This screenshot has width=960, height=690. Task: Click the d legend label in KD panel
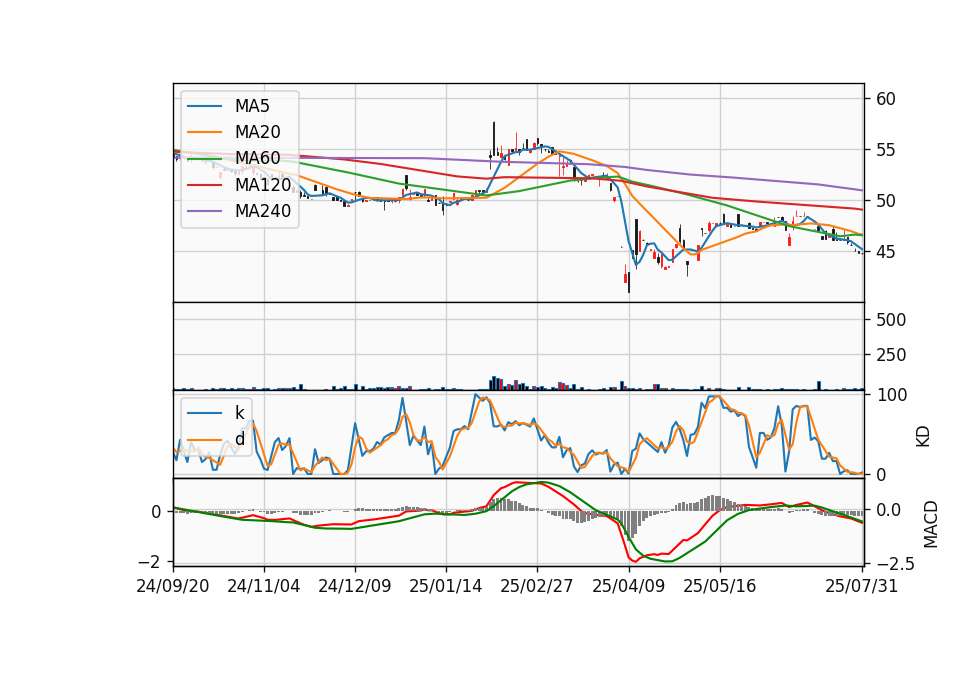(x=240, y=439)
